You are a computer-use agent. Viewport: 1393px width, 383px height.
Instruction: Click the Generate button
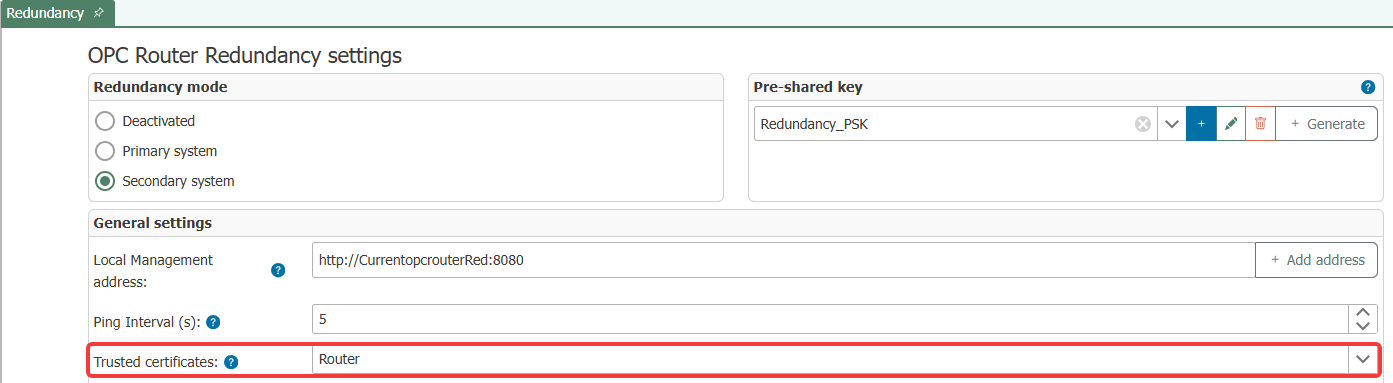pos(1327,124)
